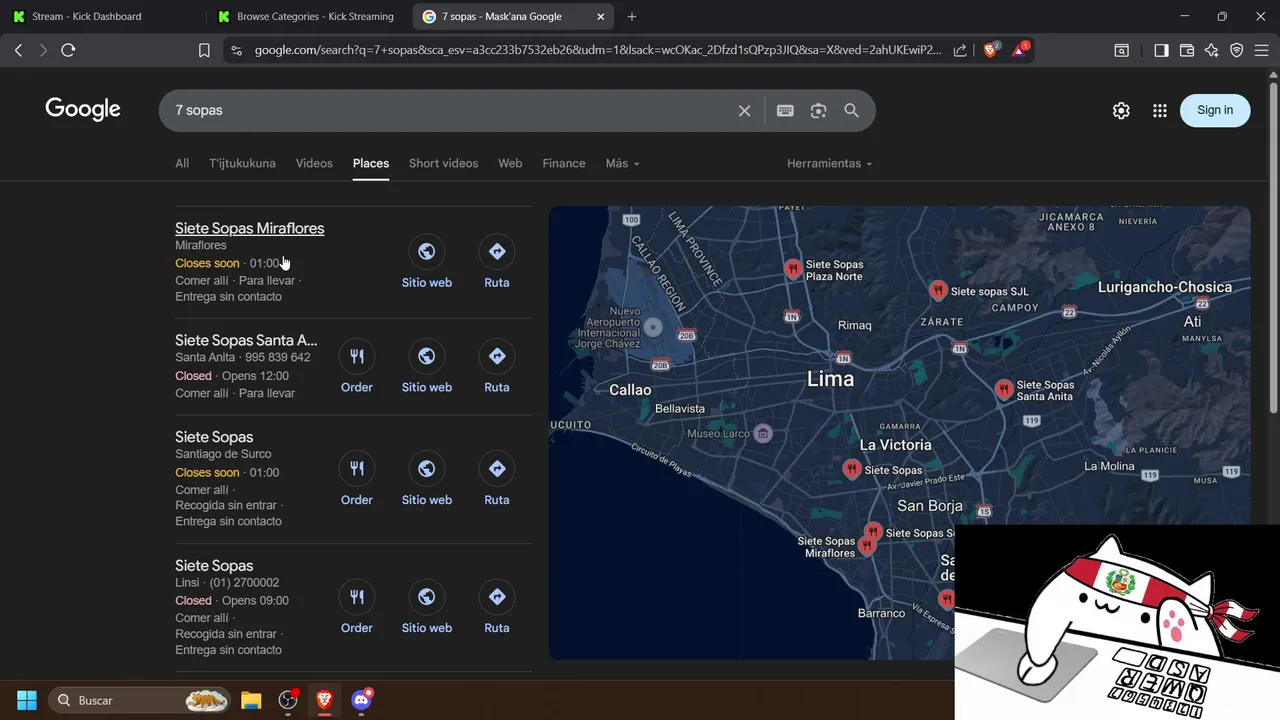Image resolution: width=1280 pixels, height=720 pixels.
Task: Switch to Videos tab
Action: point(314,163)
